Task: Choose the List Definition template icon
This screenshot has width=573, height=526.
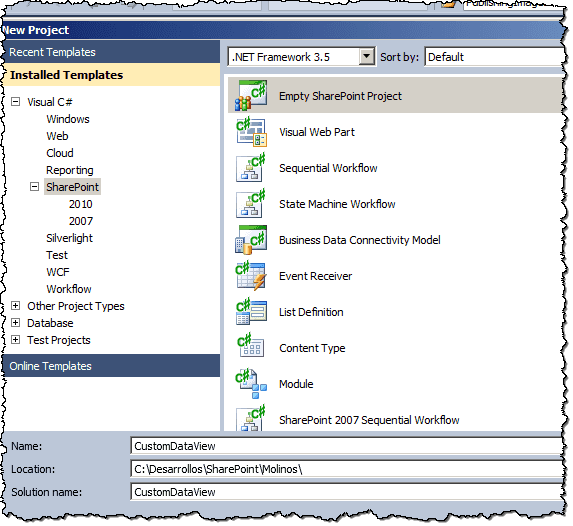Action: pos(251,312)
